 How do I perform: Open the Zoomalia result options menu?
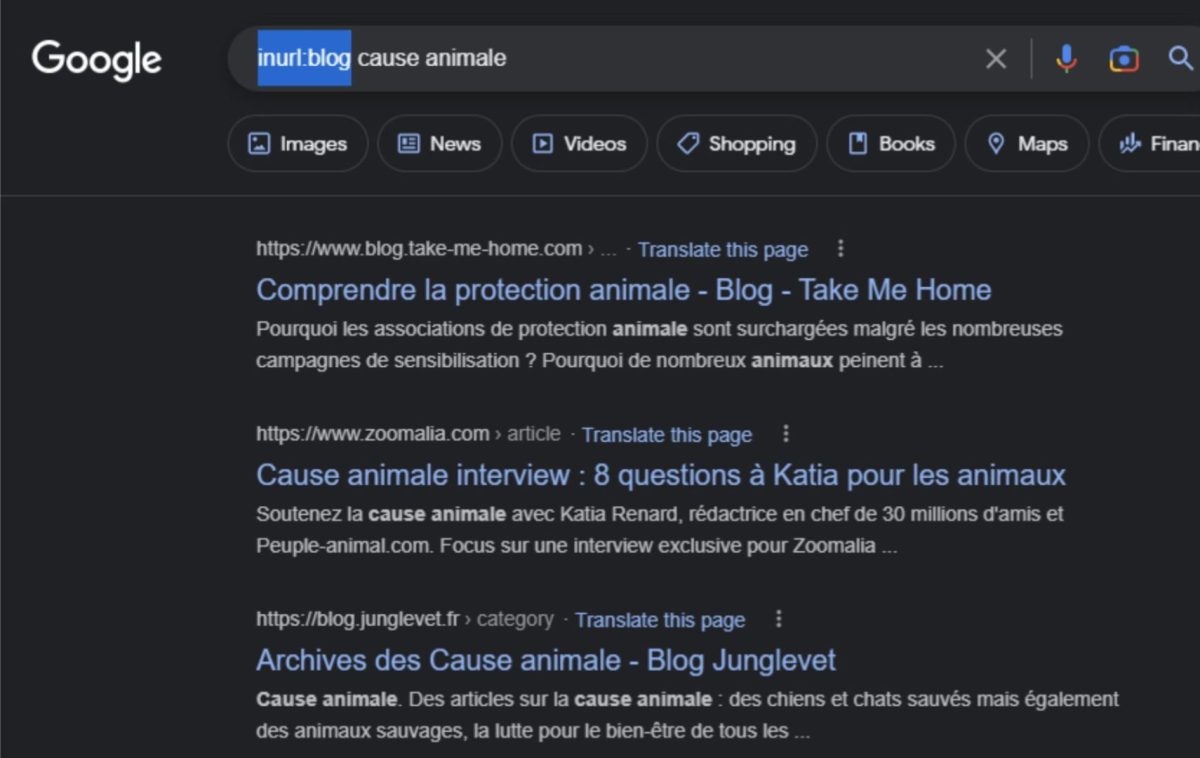(786, 434)
